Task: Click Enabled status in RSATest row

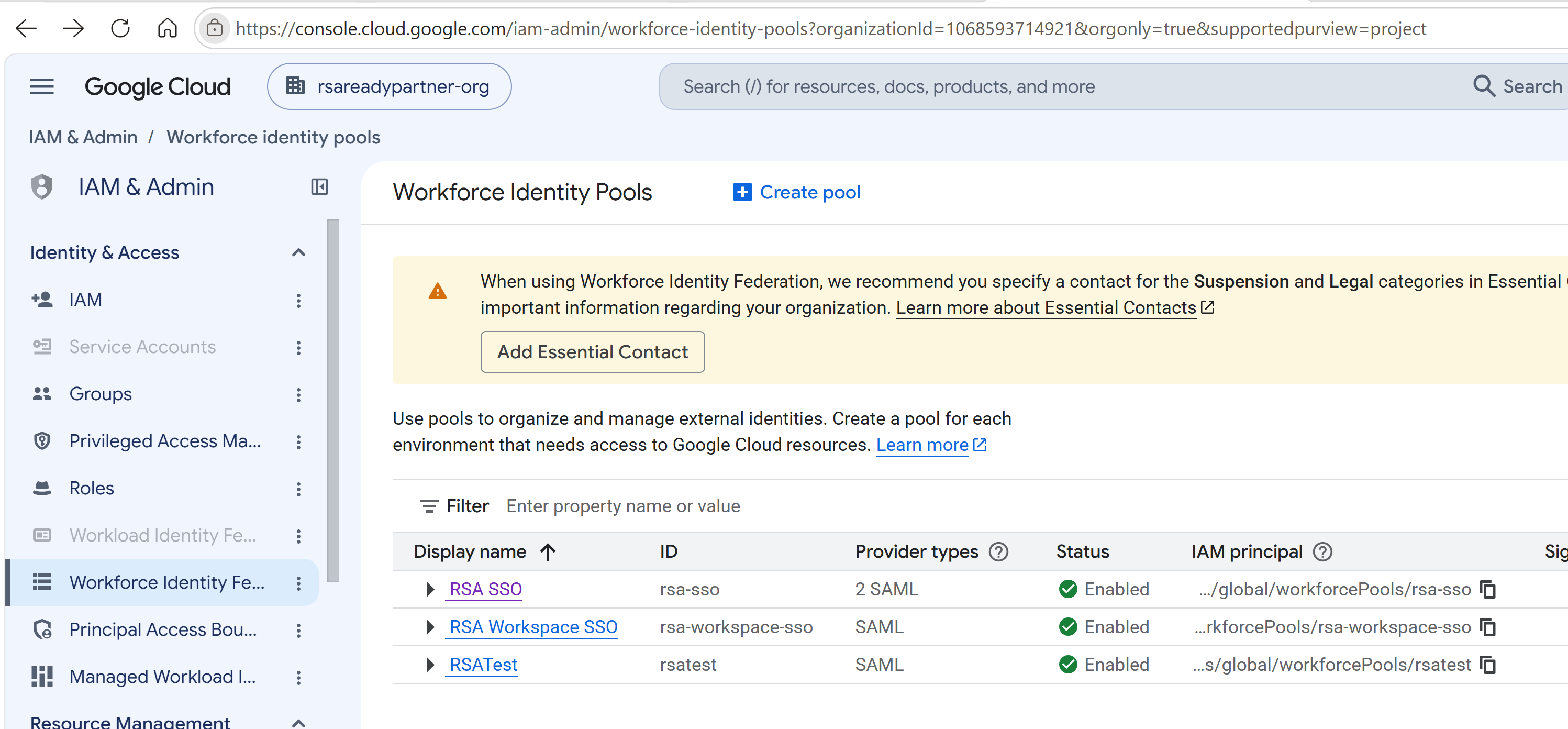Action: [x=1104, y=665]
